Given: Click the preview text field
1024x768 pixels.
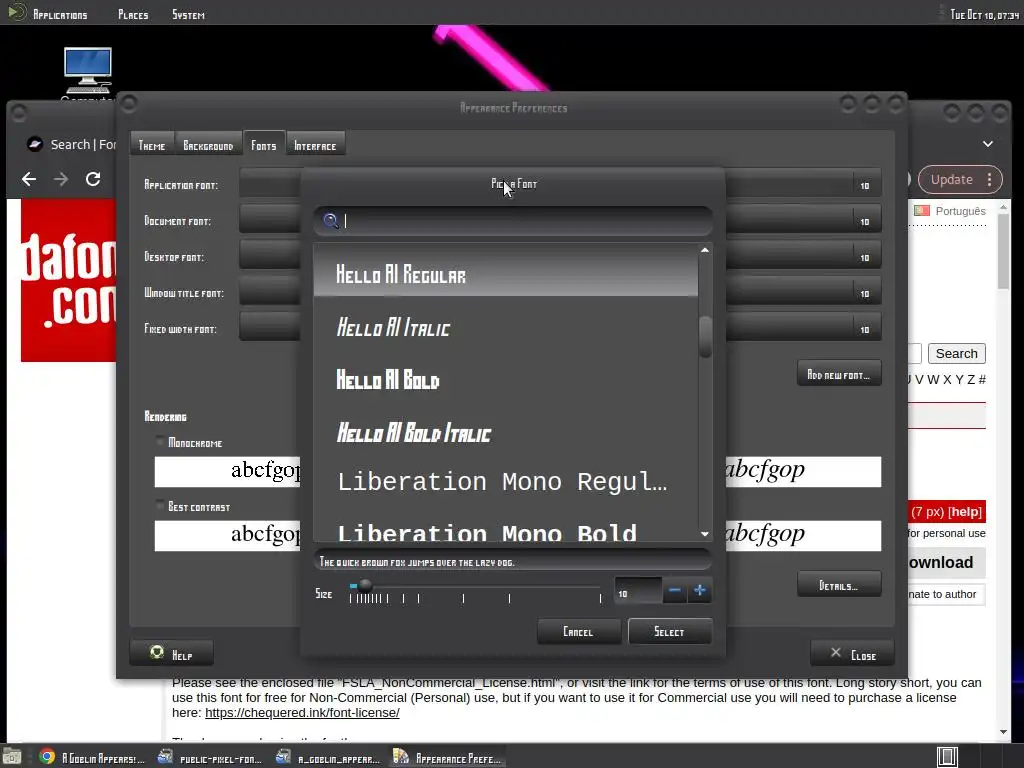Looking at the screenshot, I should coord(513,562).
